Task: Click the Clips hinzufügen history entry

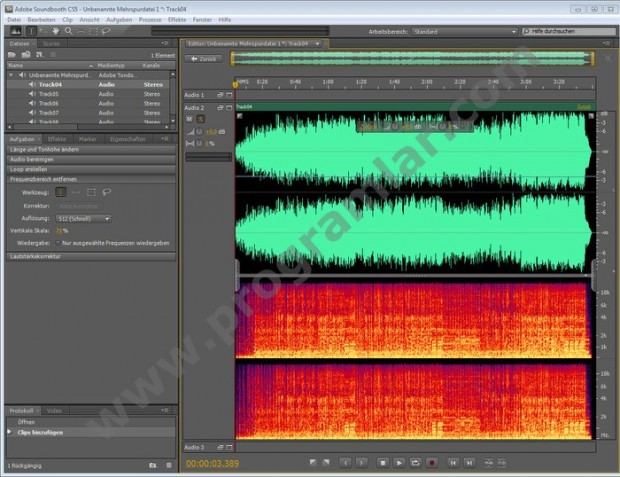Action: 91,432
